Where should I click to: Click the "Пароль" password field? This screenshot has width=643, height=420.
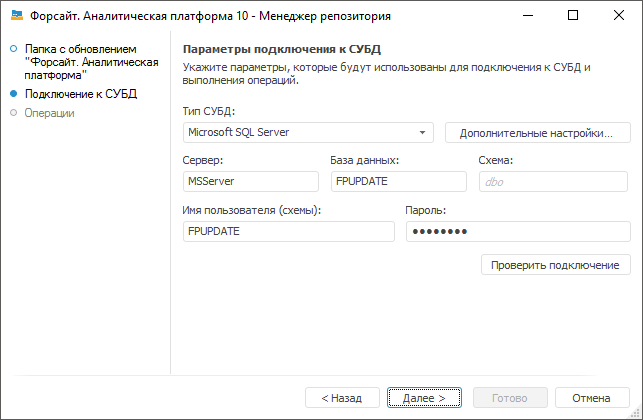tap(517, 231)
